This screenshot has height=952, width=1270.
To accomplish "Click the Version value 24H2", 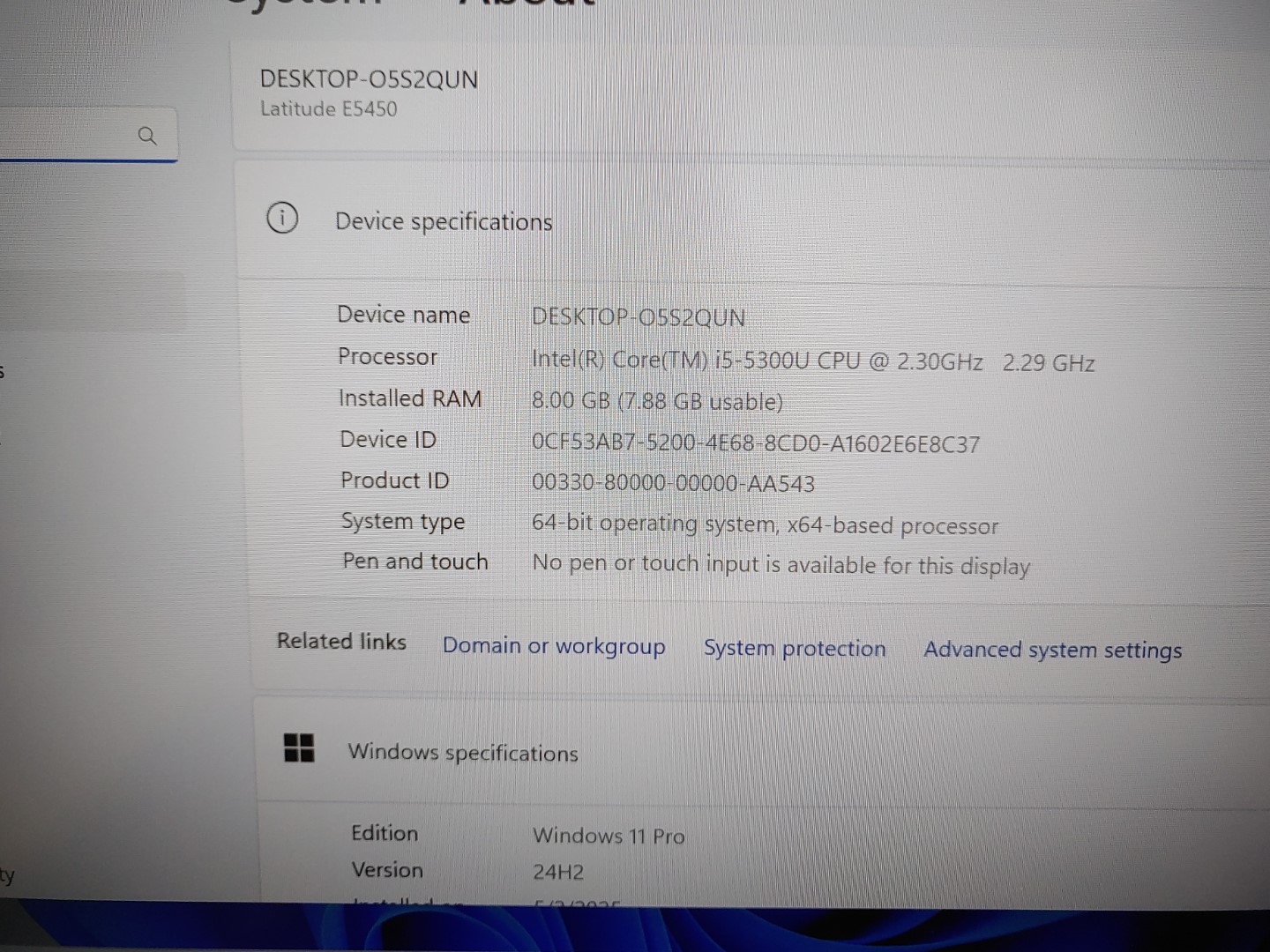I will click(558, 871).
